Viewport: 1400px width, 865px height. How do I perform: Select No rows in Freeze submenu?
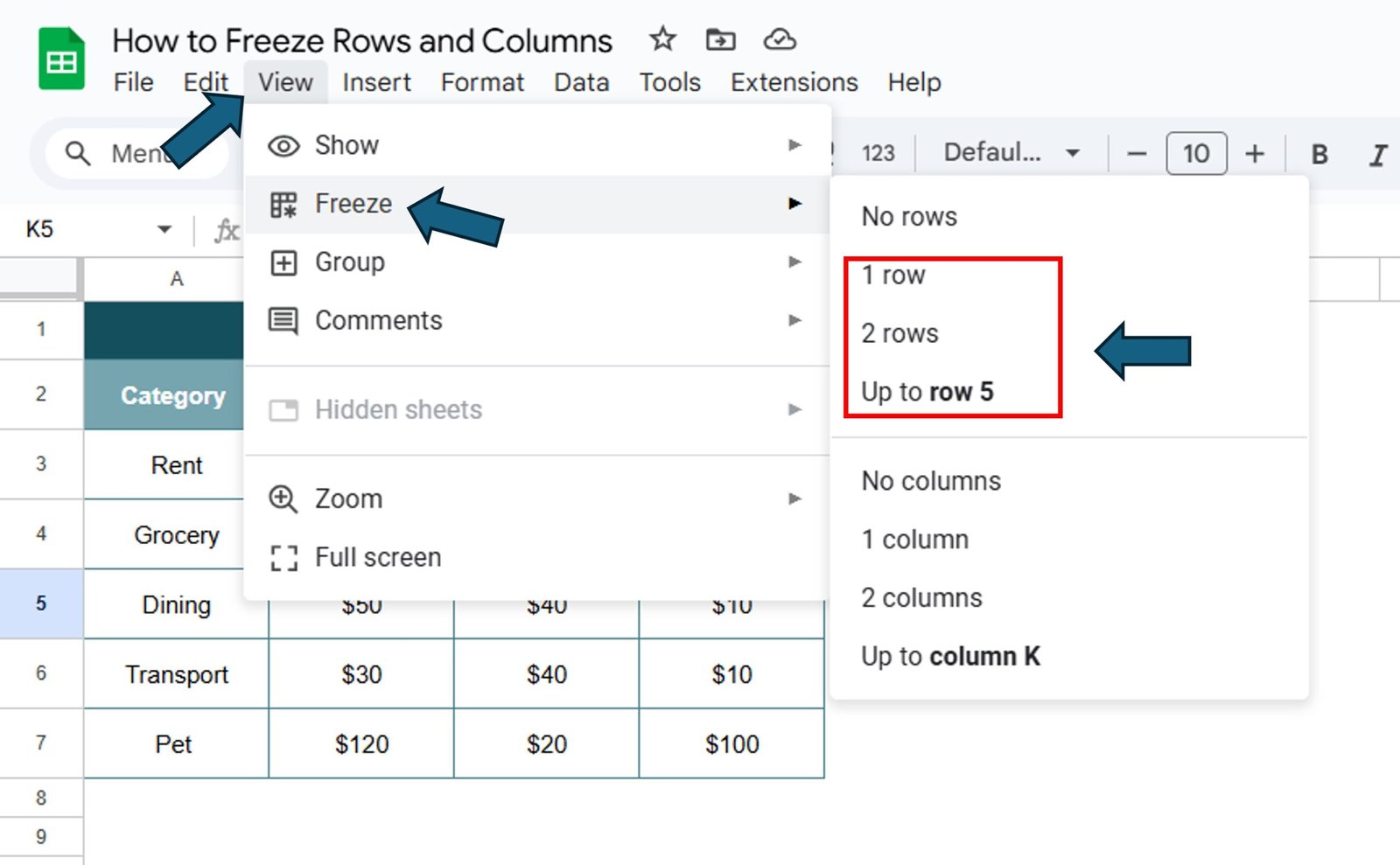click(1068, 217)
